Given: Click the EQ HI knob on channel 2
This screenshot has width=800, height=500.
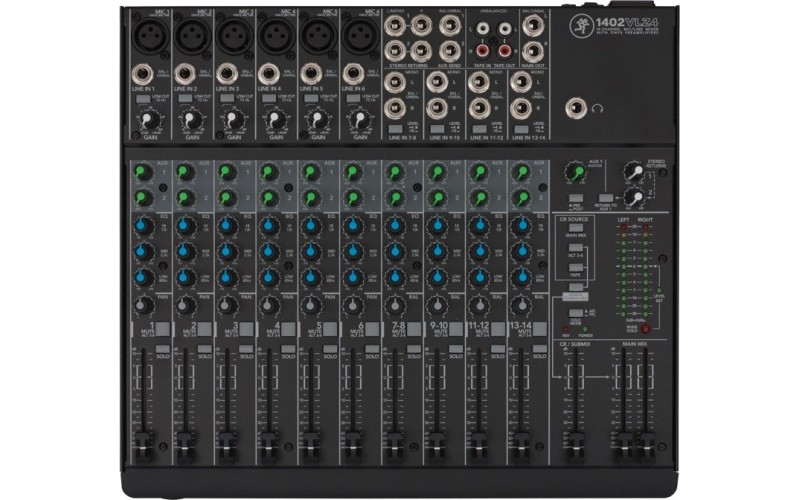Looking at the screenshot, I should 185,225.
